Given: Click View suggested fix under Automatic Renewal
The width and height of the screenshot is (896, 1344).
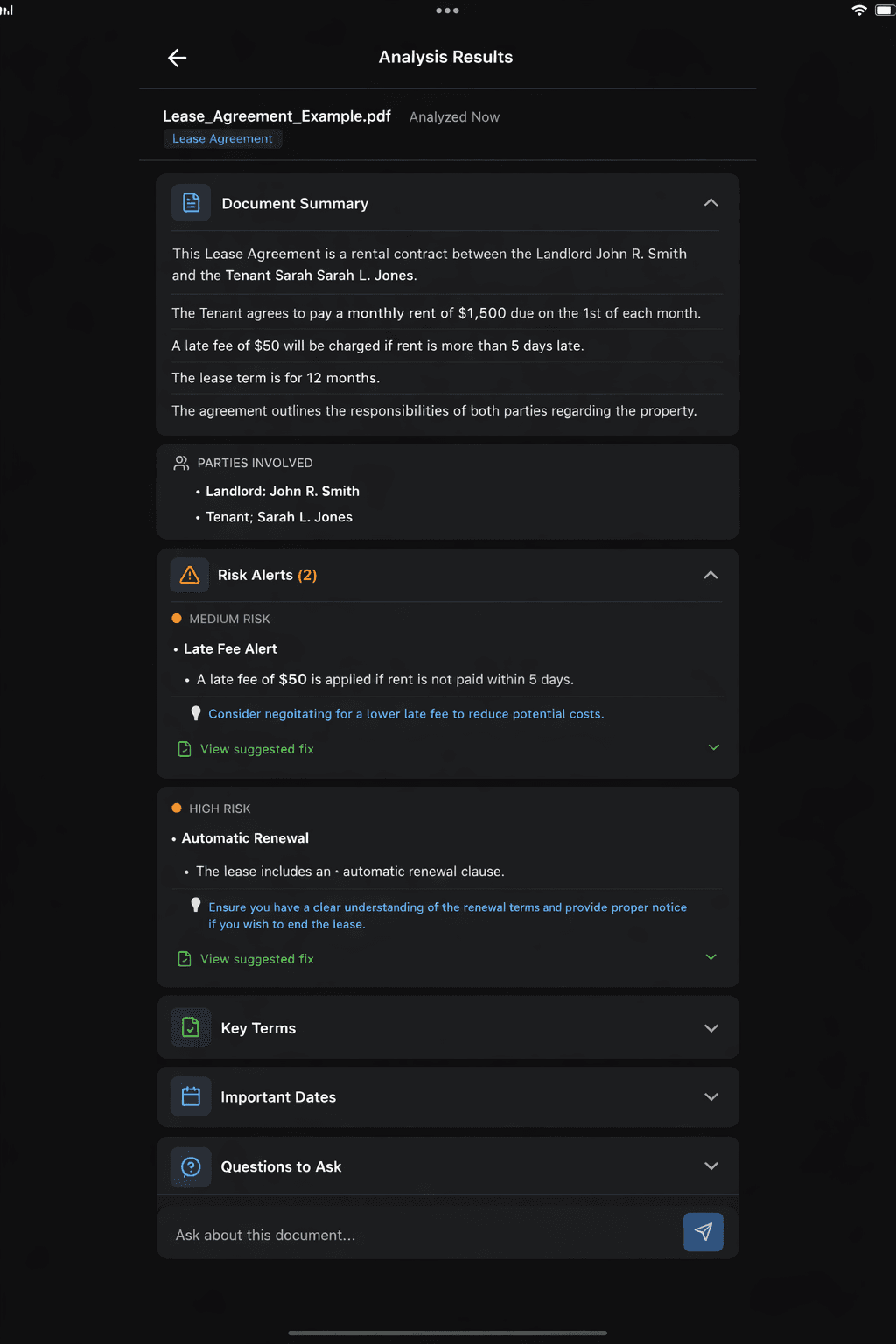Looking at the screenshot, I should tap(256, 958).
